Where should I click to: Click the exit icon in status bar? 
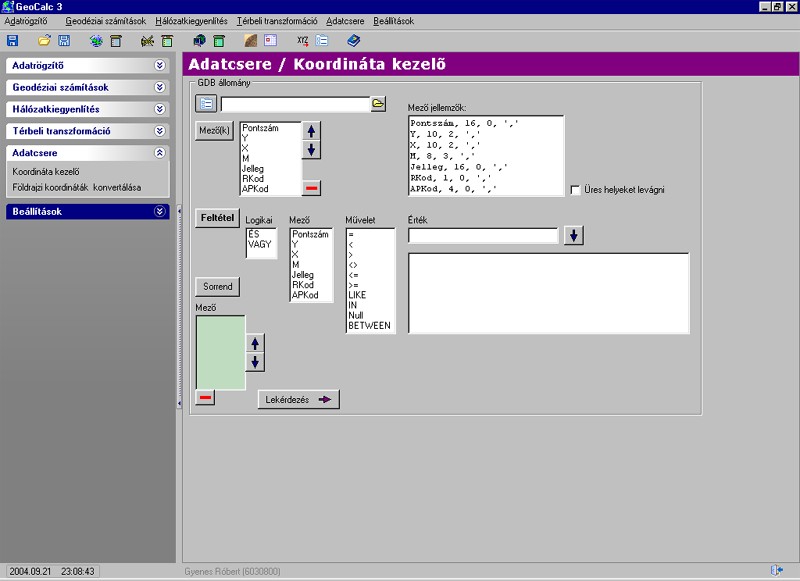click(777, 570)
